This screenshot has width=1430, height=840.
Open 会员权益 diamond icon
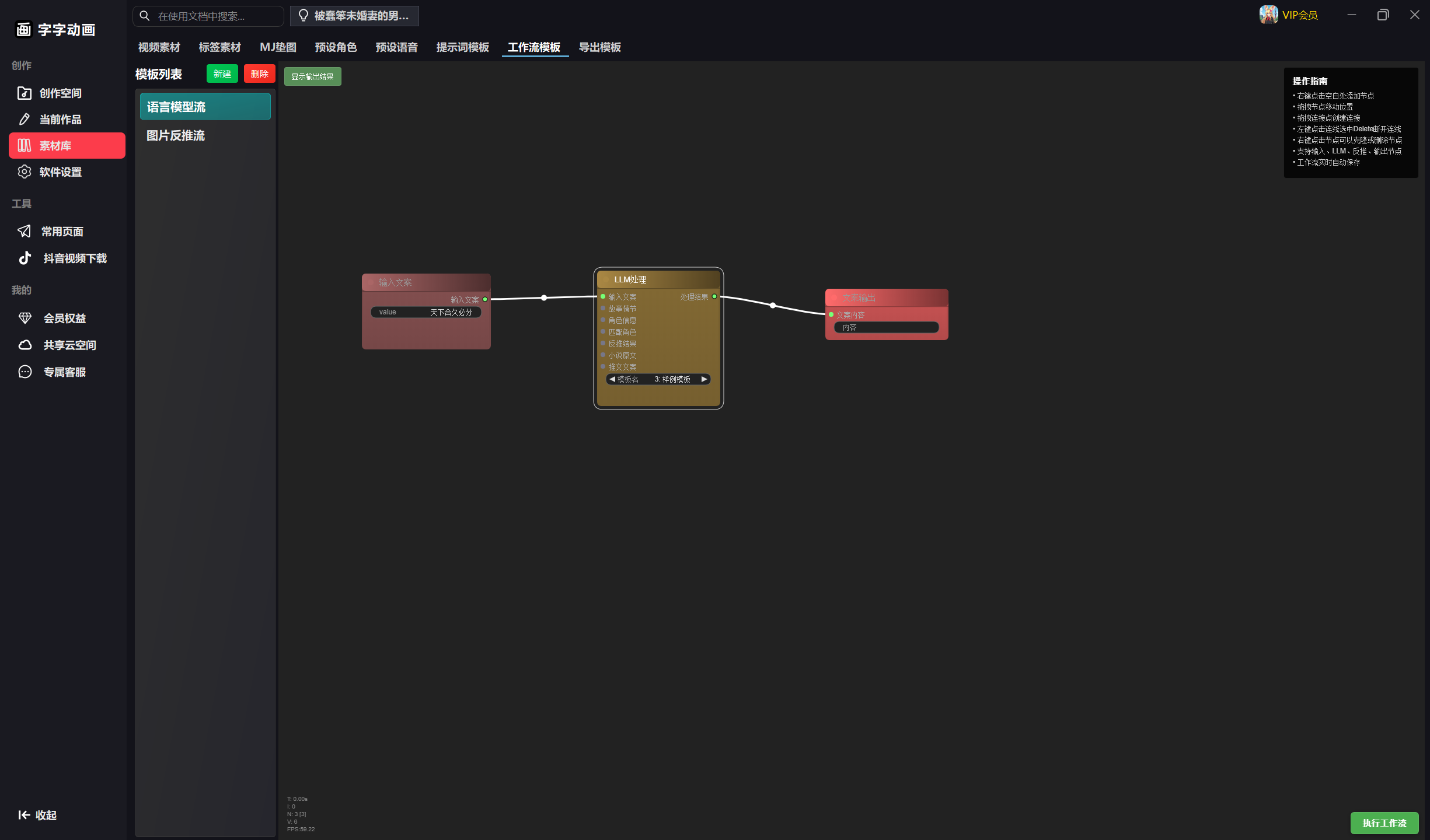(x=25, y=318)
